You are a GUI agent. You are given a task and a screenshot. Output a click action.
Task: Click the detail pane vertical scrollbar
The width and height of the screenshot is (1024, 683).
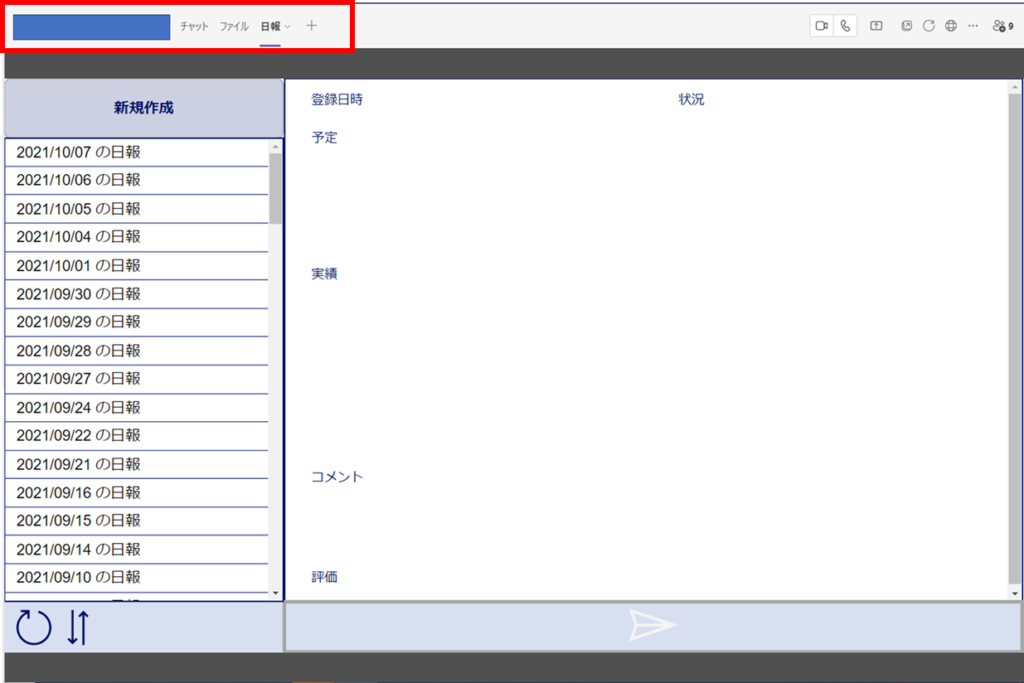pos(1015,300)
